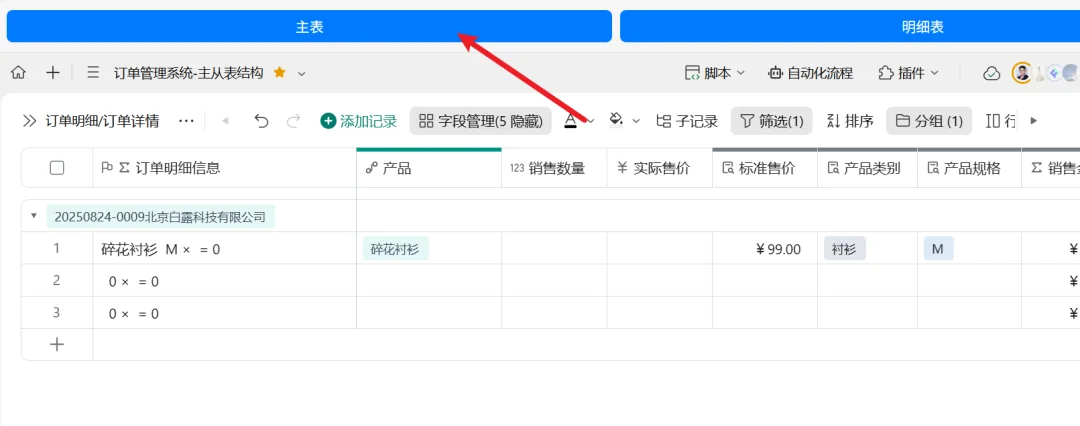Open the hamburger menu icon
The height and width of the screenshot is (426, 1080).
tap(94, 72)
